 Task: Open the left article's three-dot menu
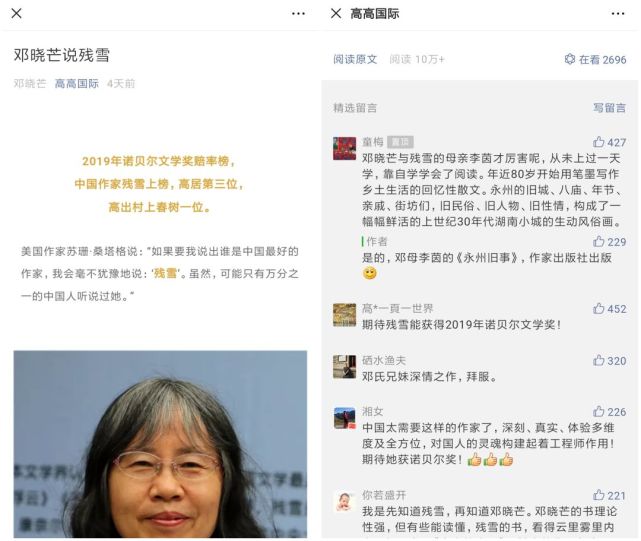[298, 14]
